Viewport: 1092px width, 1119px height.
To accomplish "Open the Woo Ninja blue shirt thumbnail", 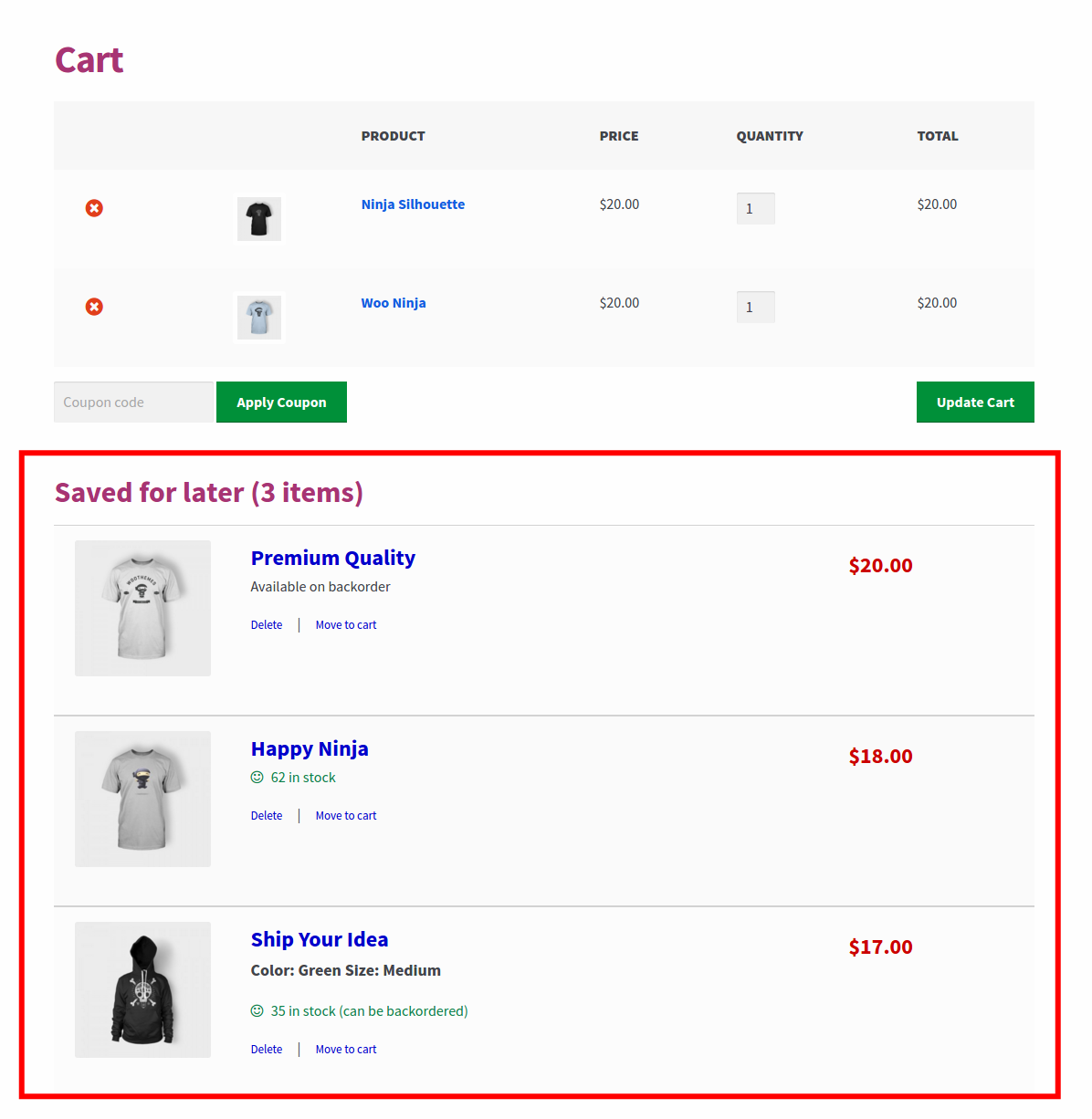I will coord(259,318).
